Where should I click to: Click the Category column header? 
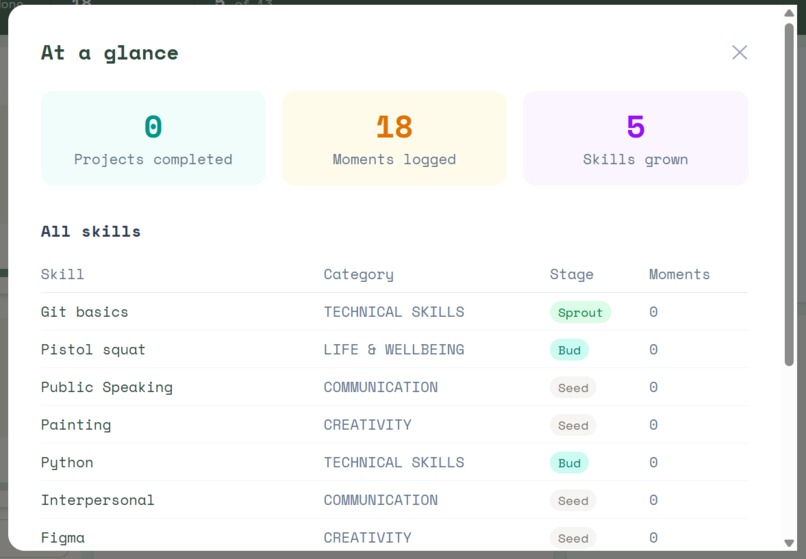[358, 275]
